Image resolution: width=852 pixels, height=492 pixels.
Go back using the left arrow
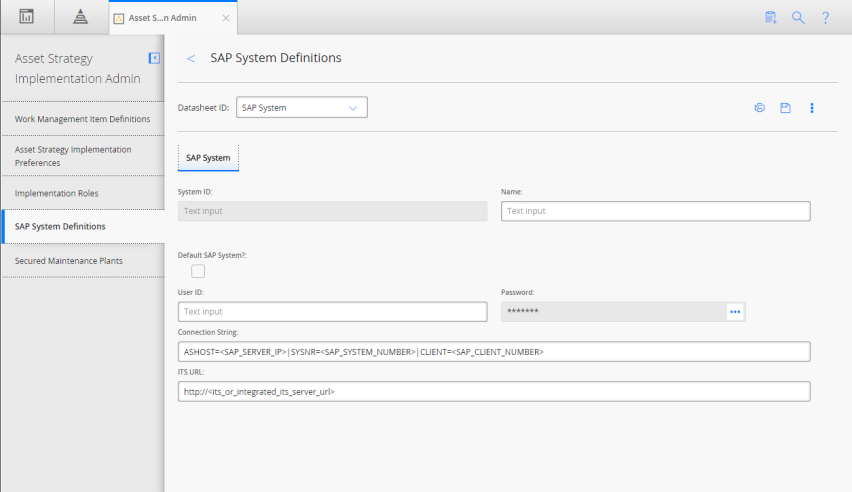tap(191, 58)
